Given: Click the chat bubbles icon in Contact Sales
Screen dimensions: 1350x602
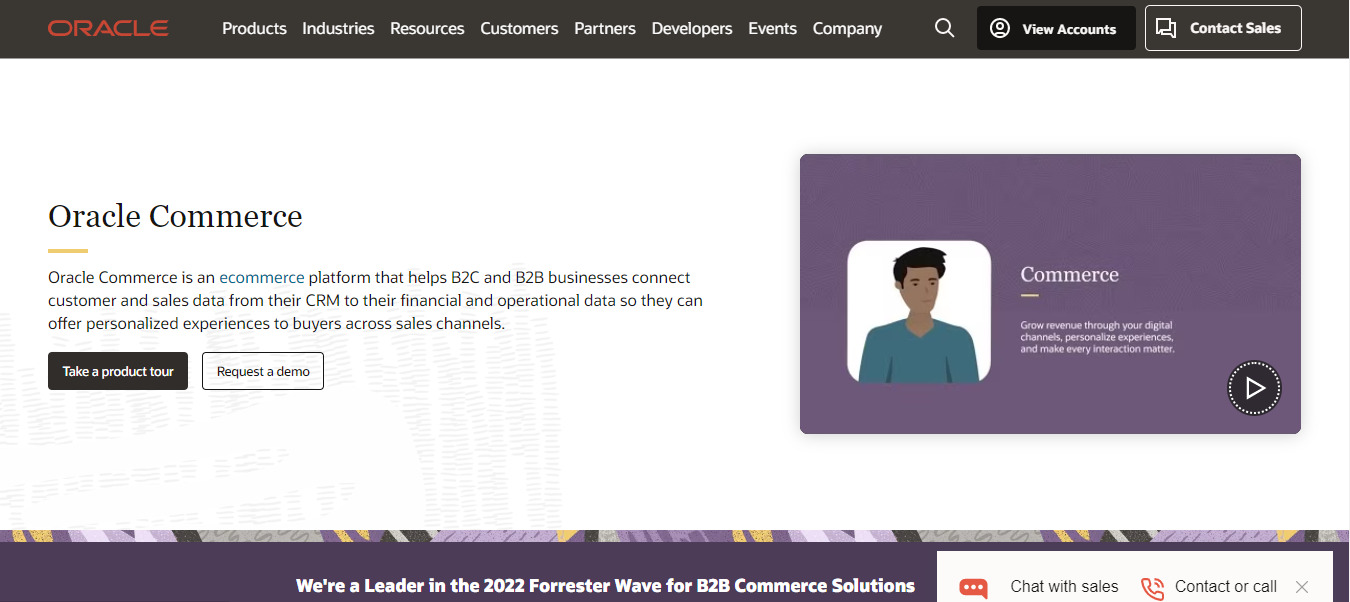Looking at the screenshot, I should tap(1166, 28).
